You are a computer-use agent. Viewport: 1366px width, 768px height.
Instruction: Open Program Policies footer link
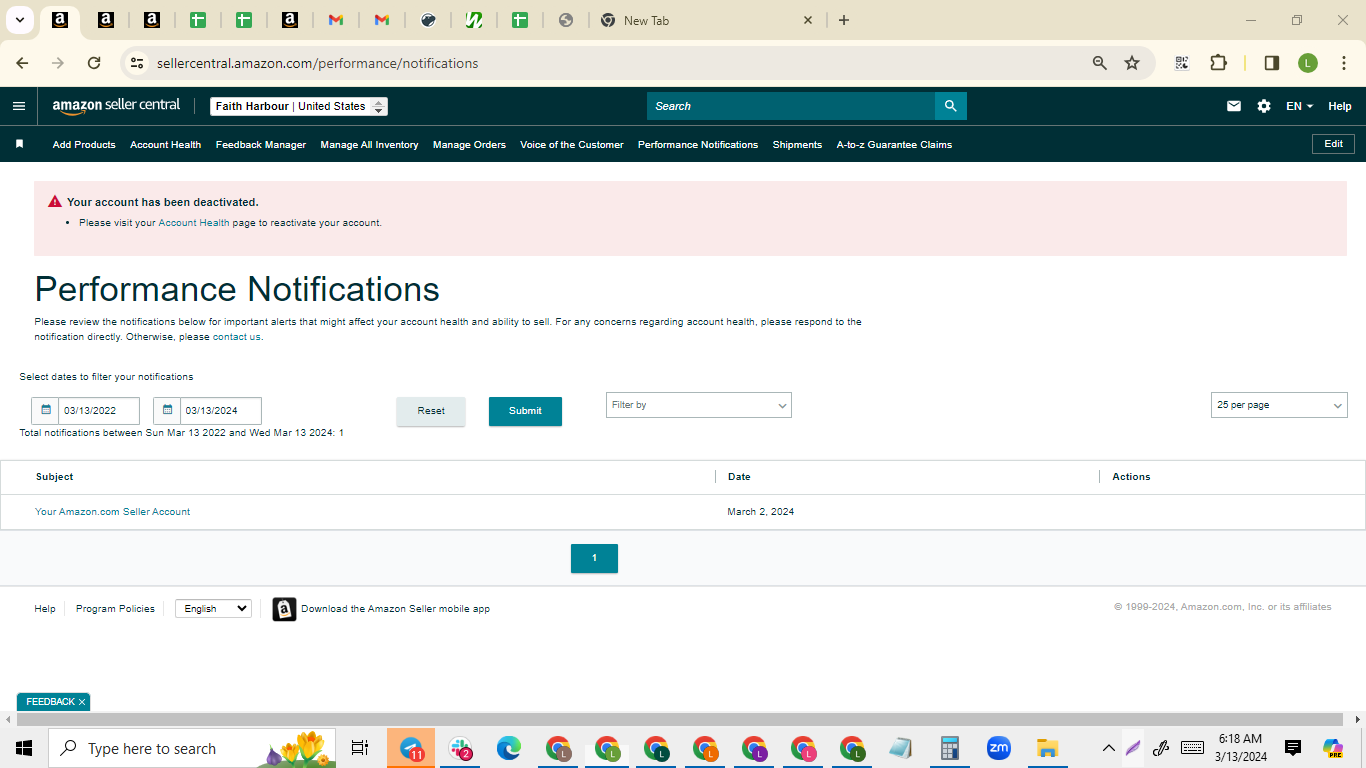(115, 608)
